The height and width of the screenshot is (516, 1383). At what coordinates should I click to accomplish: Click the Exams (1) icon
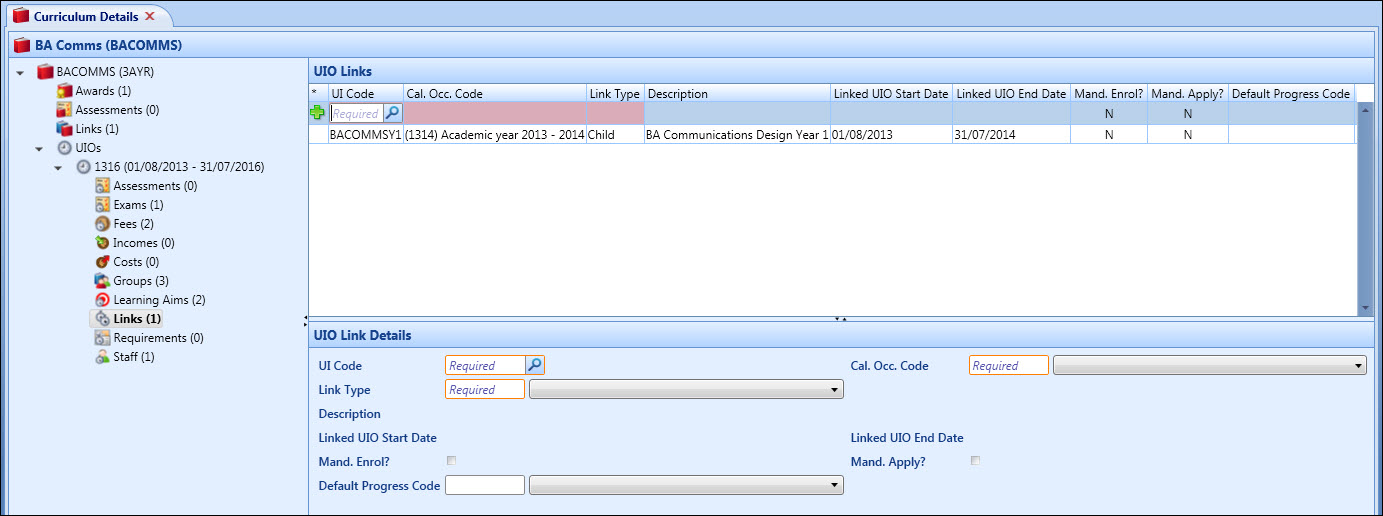tap(102, 205)
